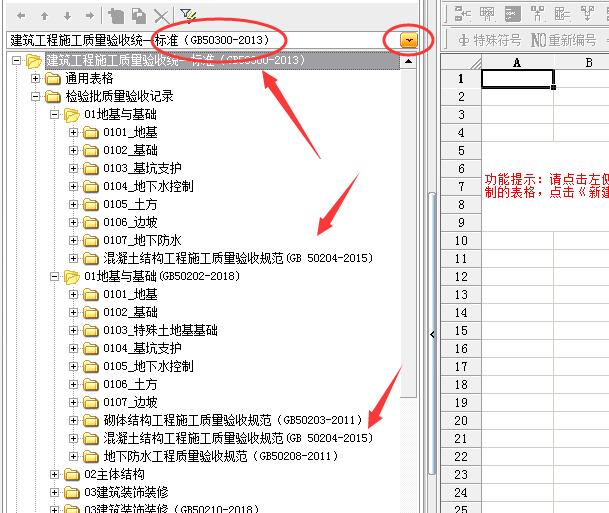The width and height of the screenshot is (609, 513).
Task: Expand the 02主体结构 tree node
Action: pos(55,474)
